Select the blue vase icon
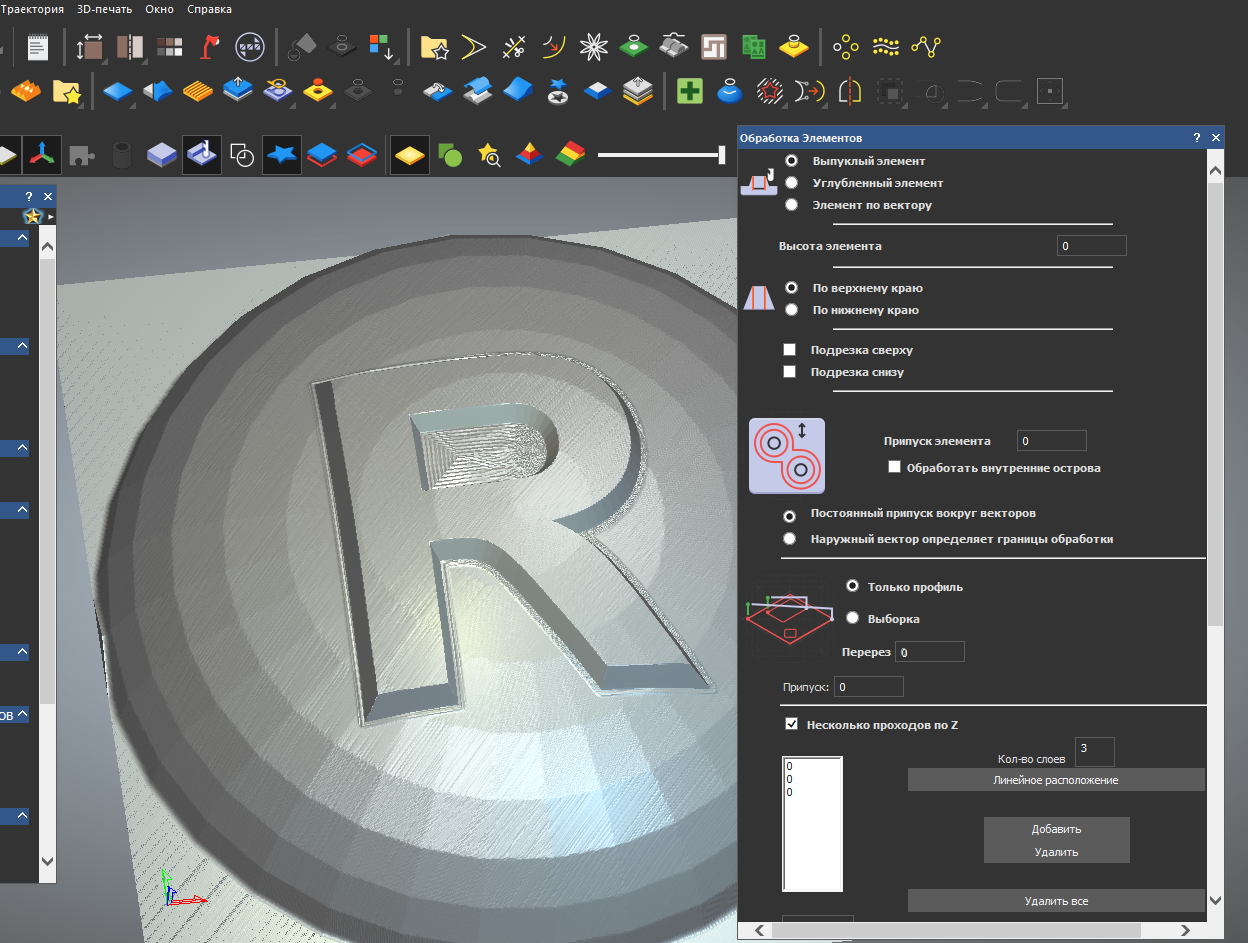Viewport: 1248px width, 943px height. pyautogui.click(x=730, y=92)
